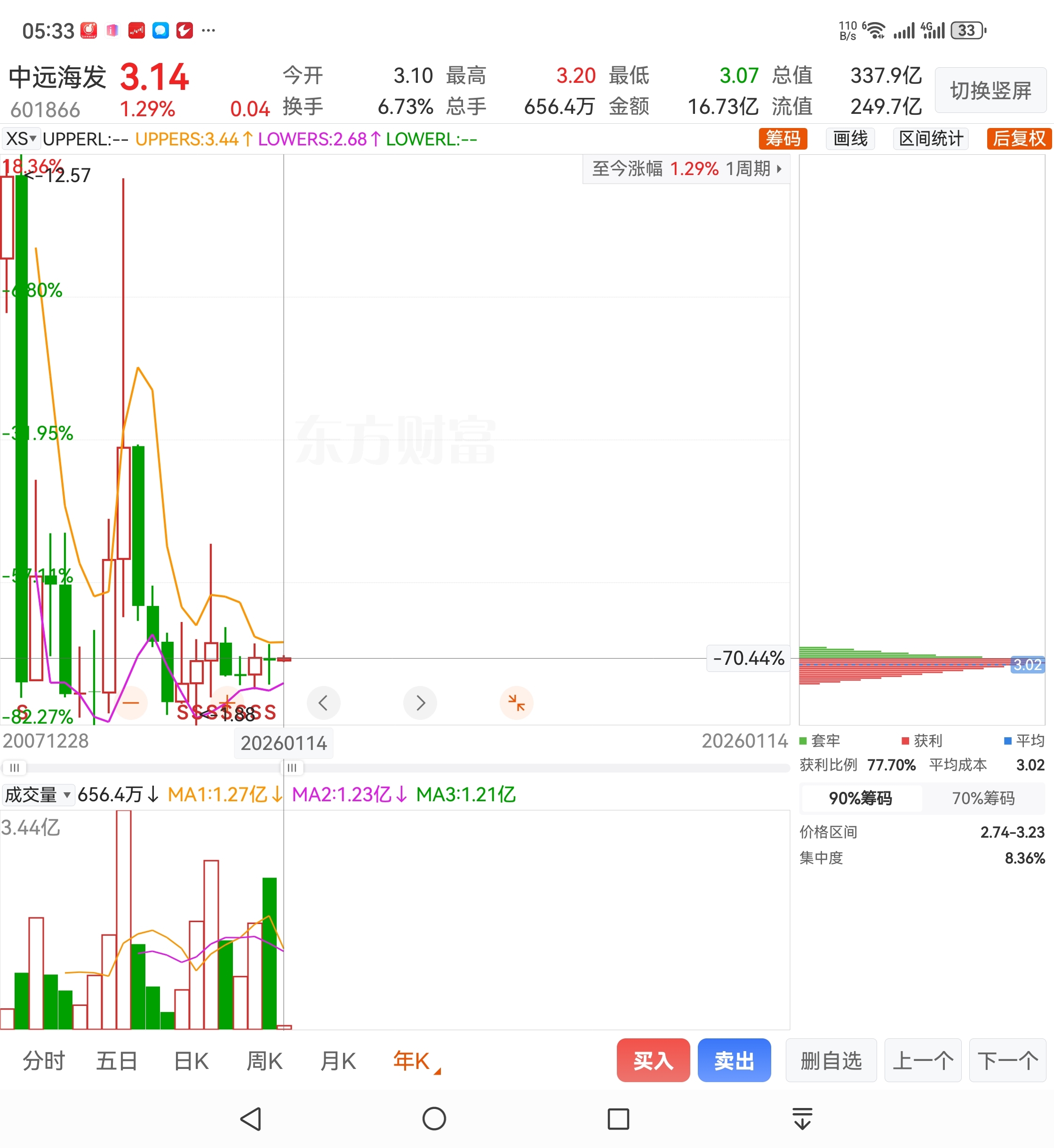Tap Android home circle icon

pyautogui.click(x=434, y=1119)
